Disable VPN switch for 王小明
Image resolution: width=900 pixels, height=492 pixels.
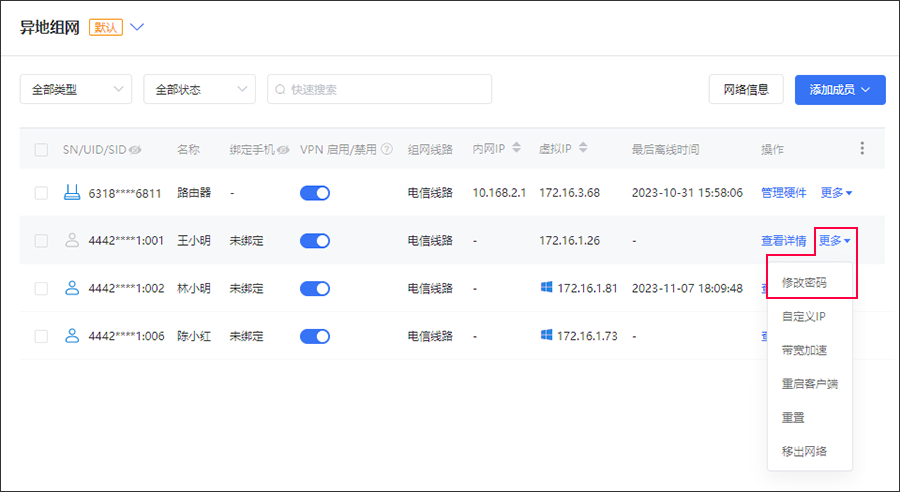[315, 240]
